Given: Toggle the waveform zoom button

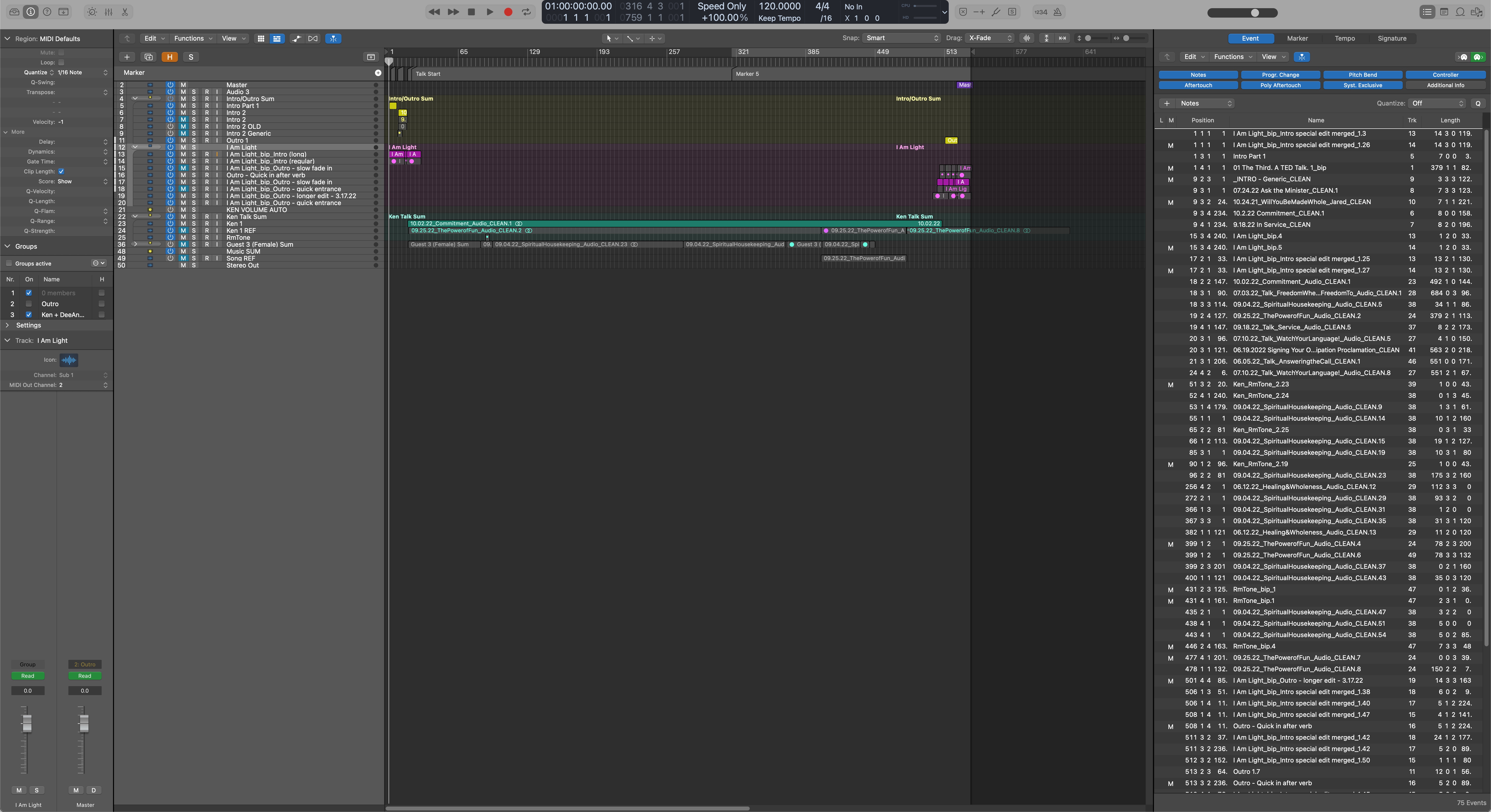Looking at the screenshot, I should [1027, 38].
